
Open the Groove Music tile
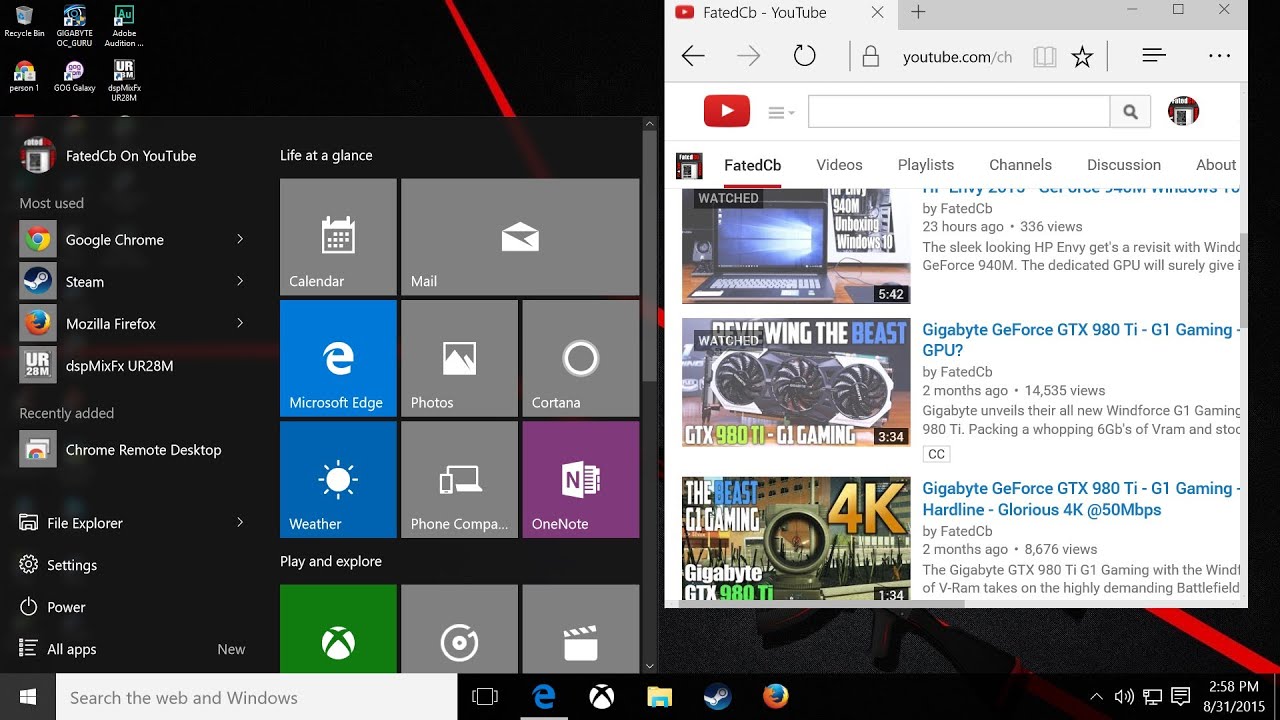(459, 629)
